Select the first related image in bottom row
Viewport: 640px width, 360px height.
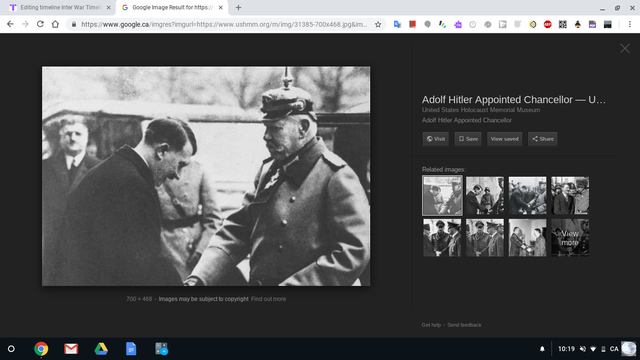(442, 238)
